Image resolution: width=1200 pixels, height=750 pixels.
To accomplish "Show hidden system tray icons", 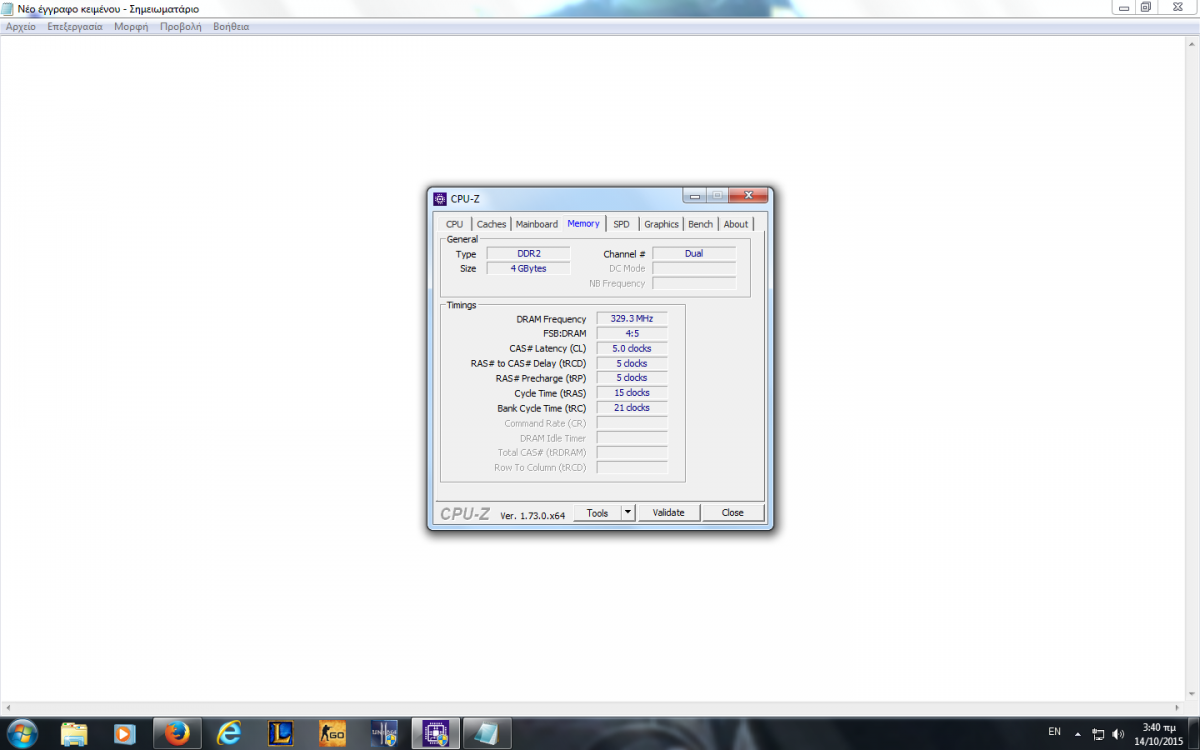I will coord(1078,733).
